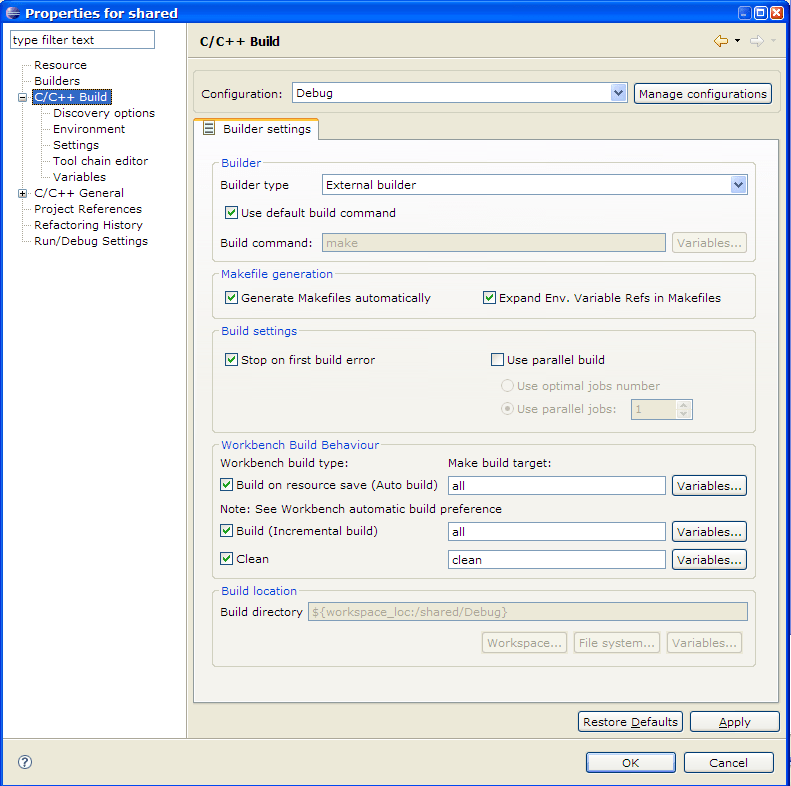
Task: Toggle Use default build command checkbox
Action: click(231, 213)
